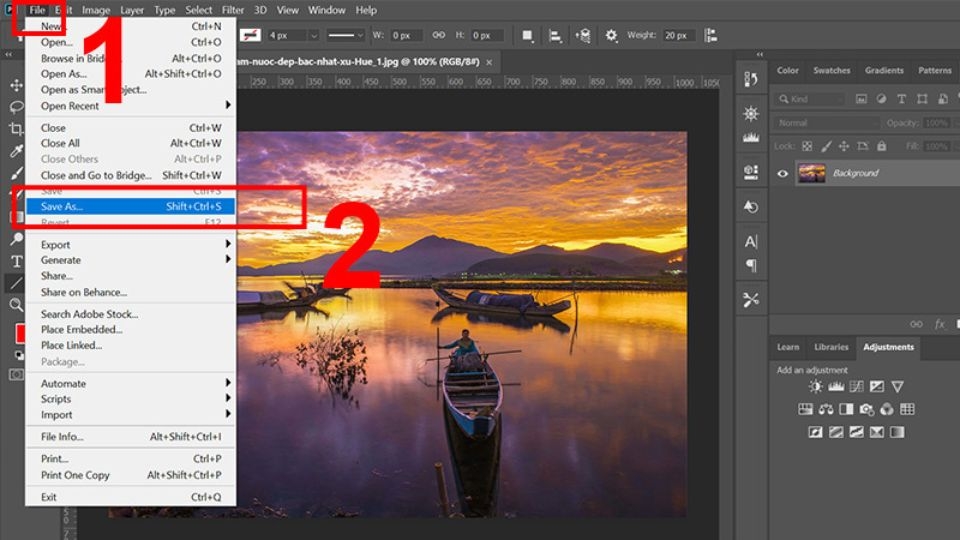Add an Invert adjustment
This screenshot has height=540, width=960.
(x=816, y=432)
